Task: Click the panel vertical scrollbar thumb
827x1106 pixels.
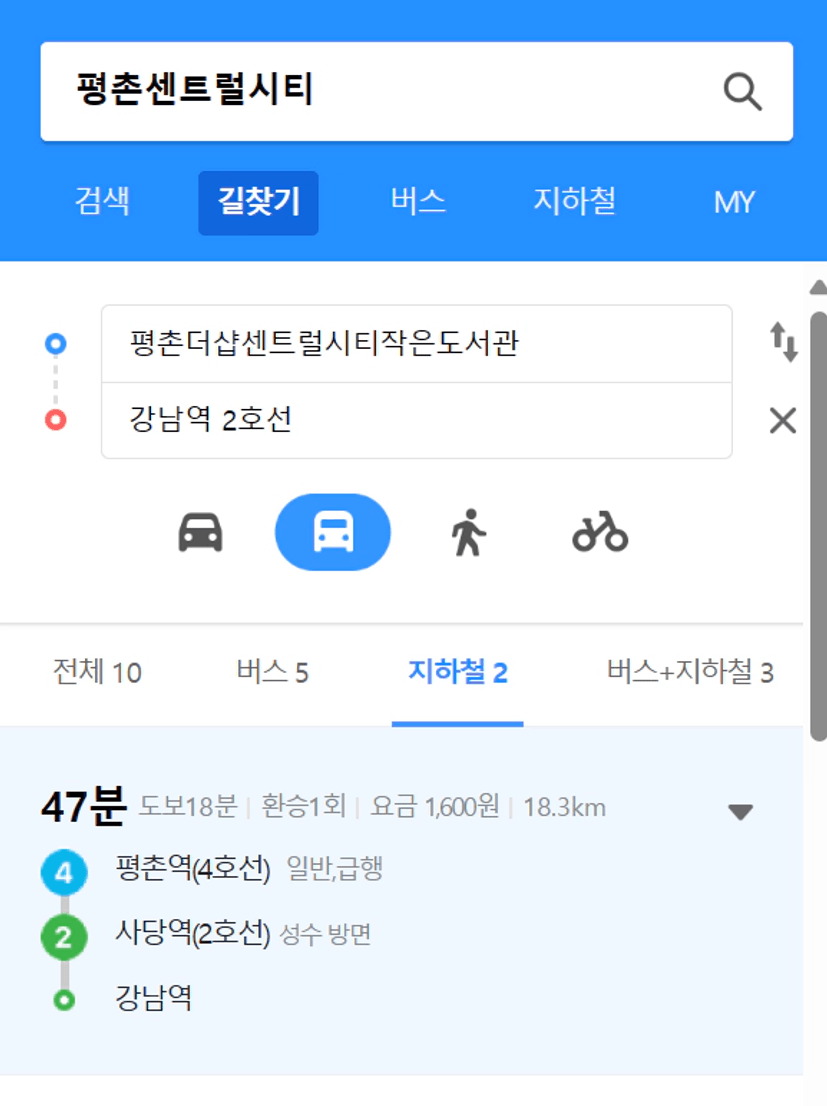Action: point(819,525)
